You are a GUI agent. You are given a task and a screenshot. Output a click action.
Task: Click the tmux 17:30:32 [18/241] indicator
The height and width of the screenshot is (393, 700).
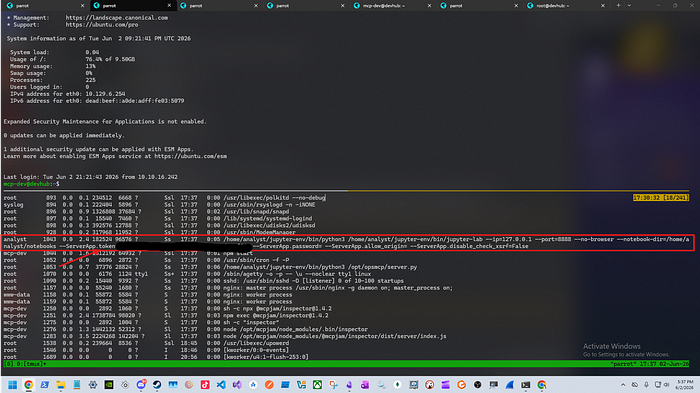pos(661,197)
